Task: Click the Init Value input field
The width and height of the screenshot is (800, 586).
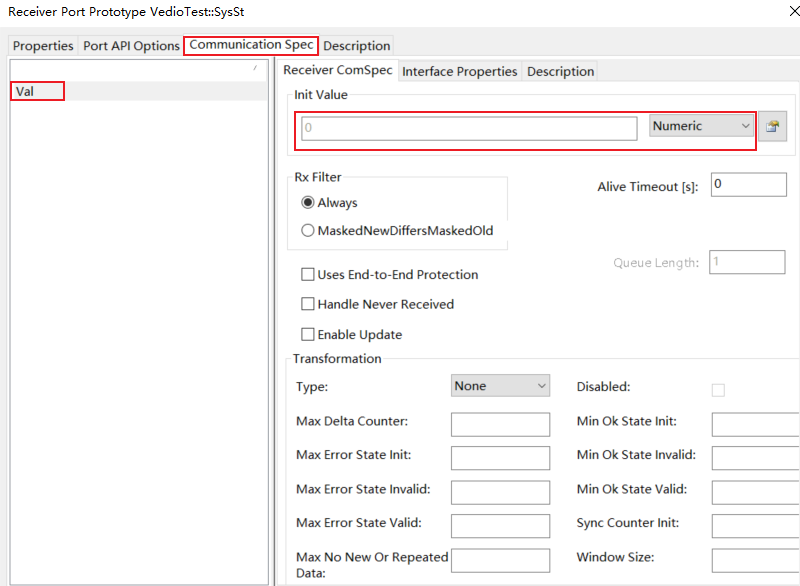Action: [x=465, y=127]
